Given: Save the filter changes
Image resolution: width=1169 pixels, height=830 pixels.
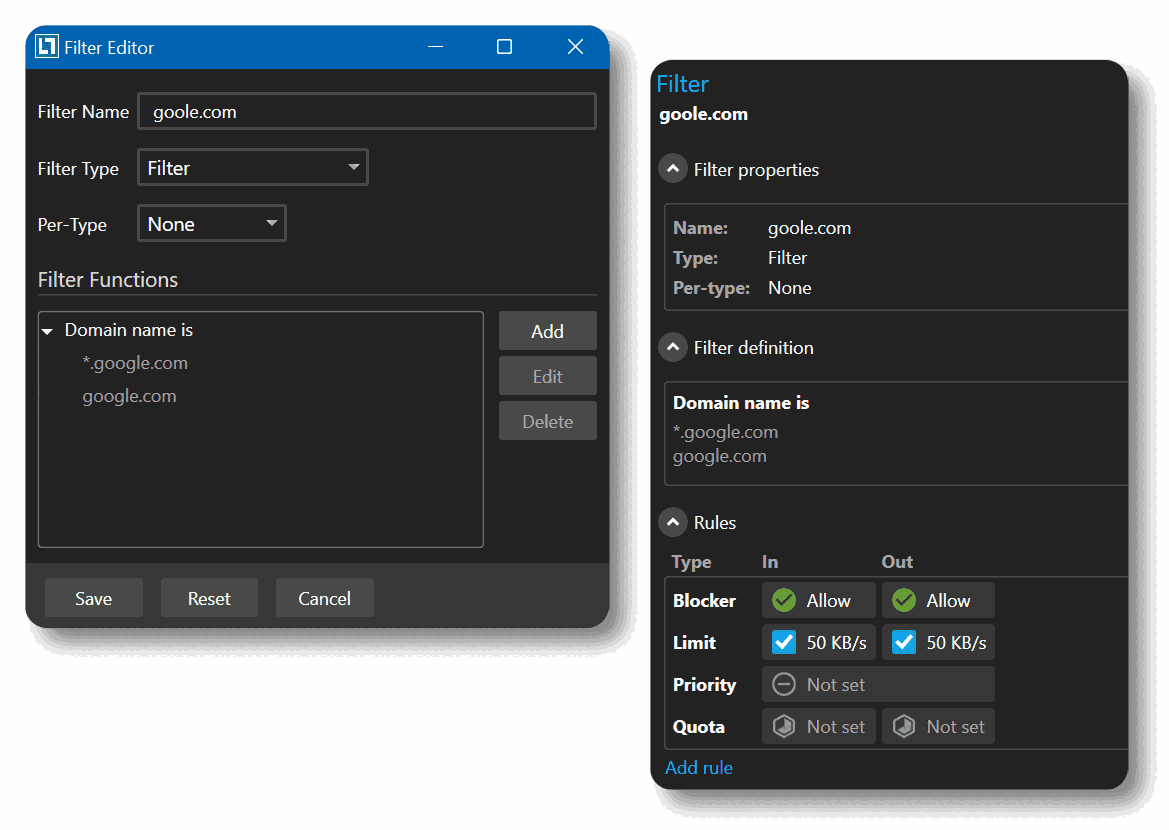Looking at the screenshot, I should (93, 597).
